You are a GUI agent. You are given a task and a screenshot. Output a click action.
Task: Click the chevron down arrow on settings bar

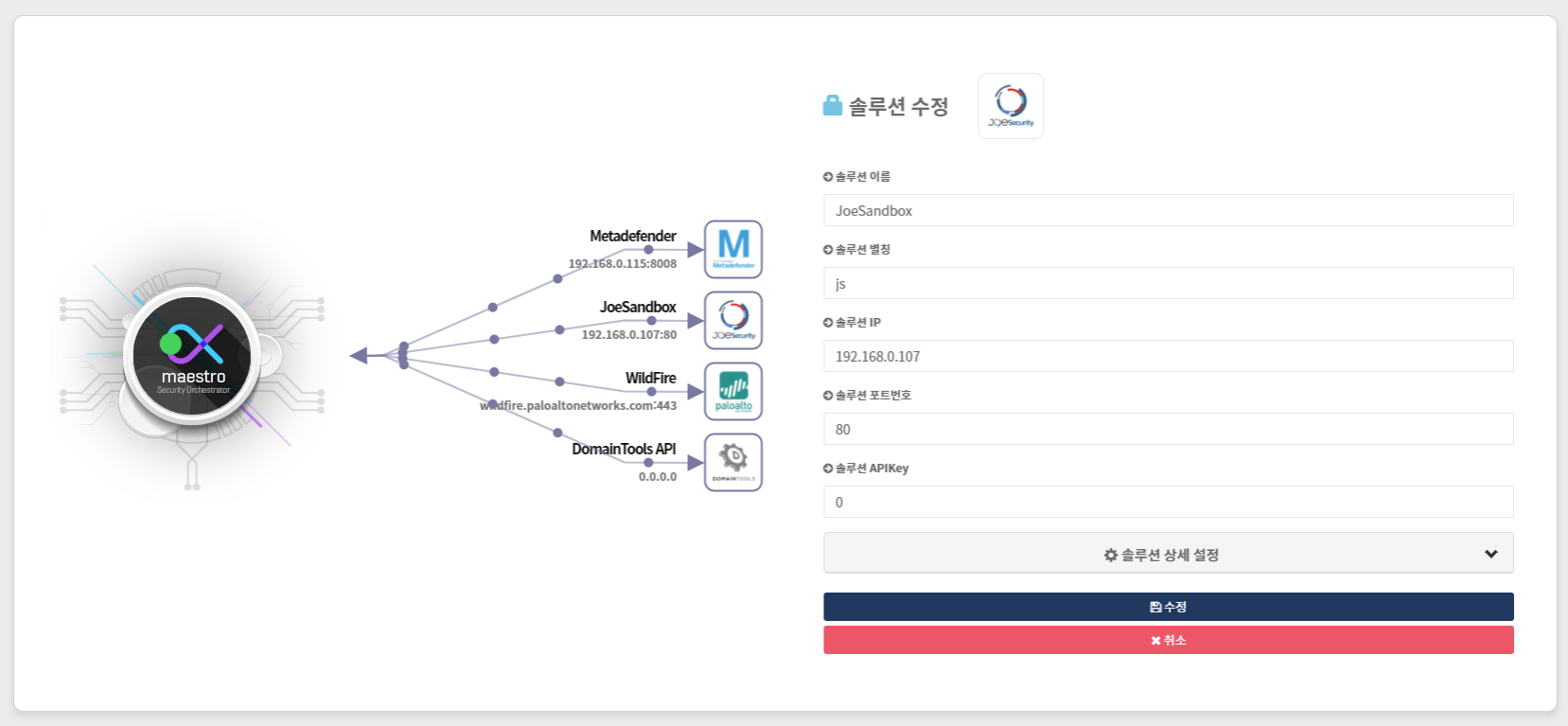pyautogui.click(x=1490, y=555)
